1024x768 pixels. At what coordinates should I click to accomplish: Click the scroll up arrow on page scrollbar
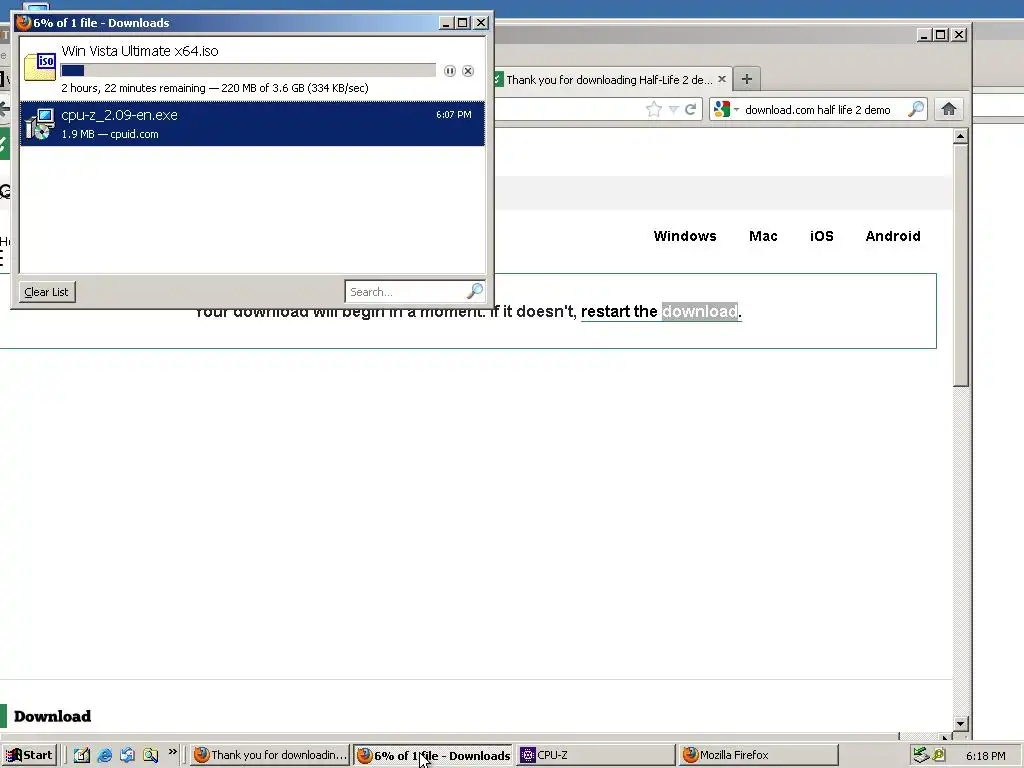[x=960, y=136]
